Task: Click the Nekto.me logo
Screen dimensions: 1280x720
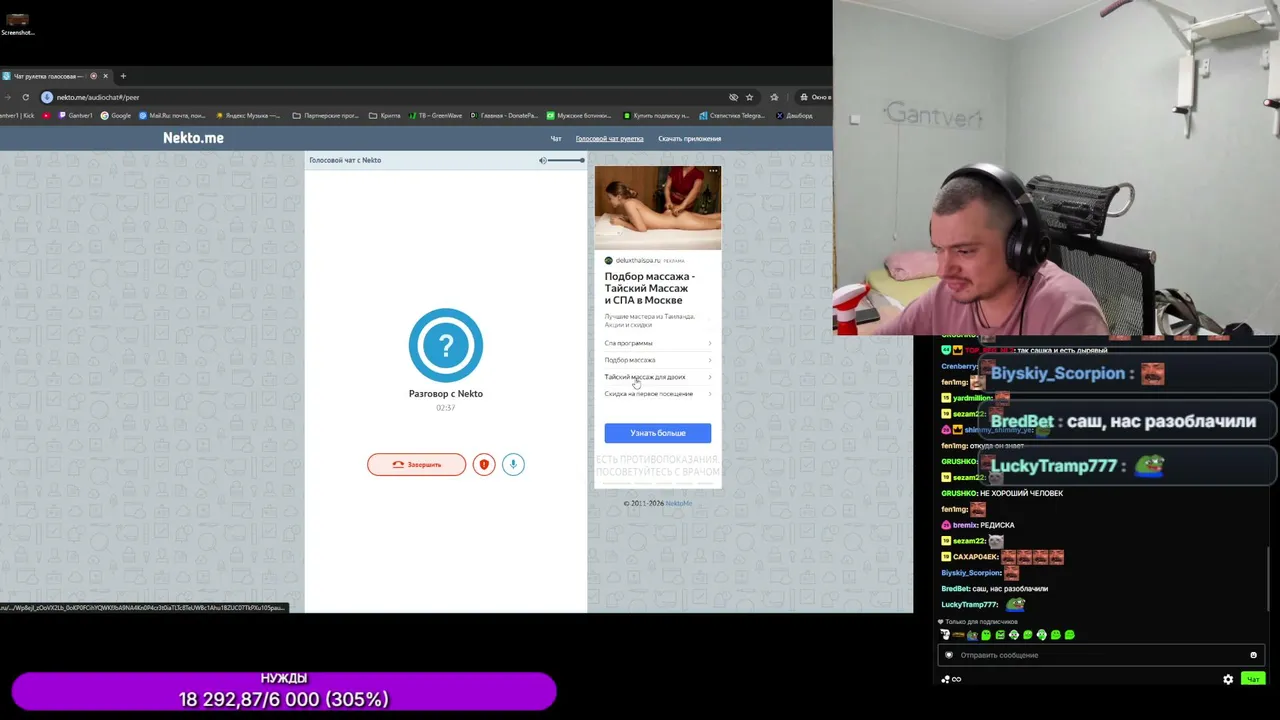Action: [193, 138]
